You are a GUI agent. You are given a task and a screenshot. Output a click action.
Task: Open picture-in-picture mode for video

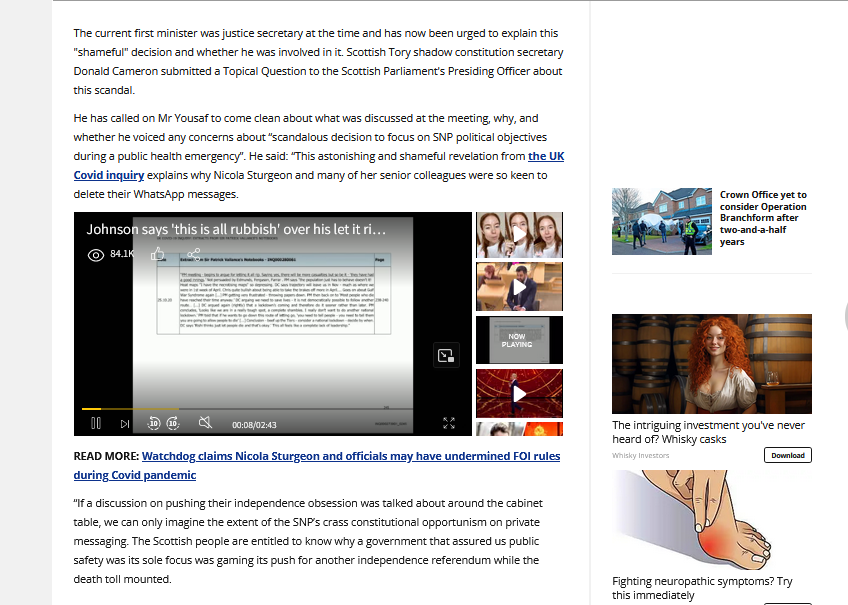(446, 355)
